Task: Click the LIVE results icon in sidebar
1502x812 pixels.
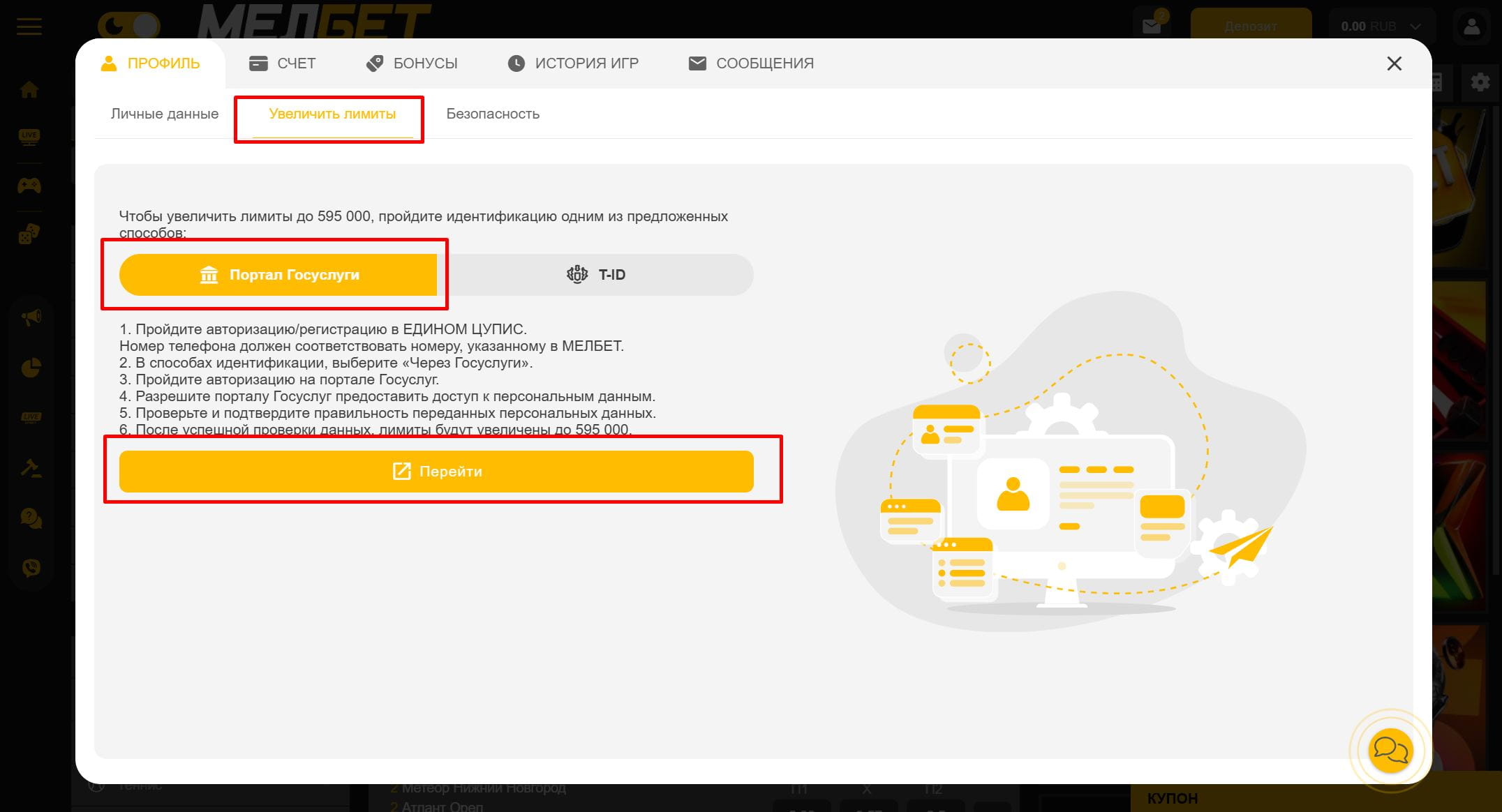Action: coord(31,417)
